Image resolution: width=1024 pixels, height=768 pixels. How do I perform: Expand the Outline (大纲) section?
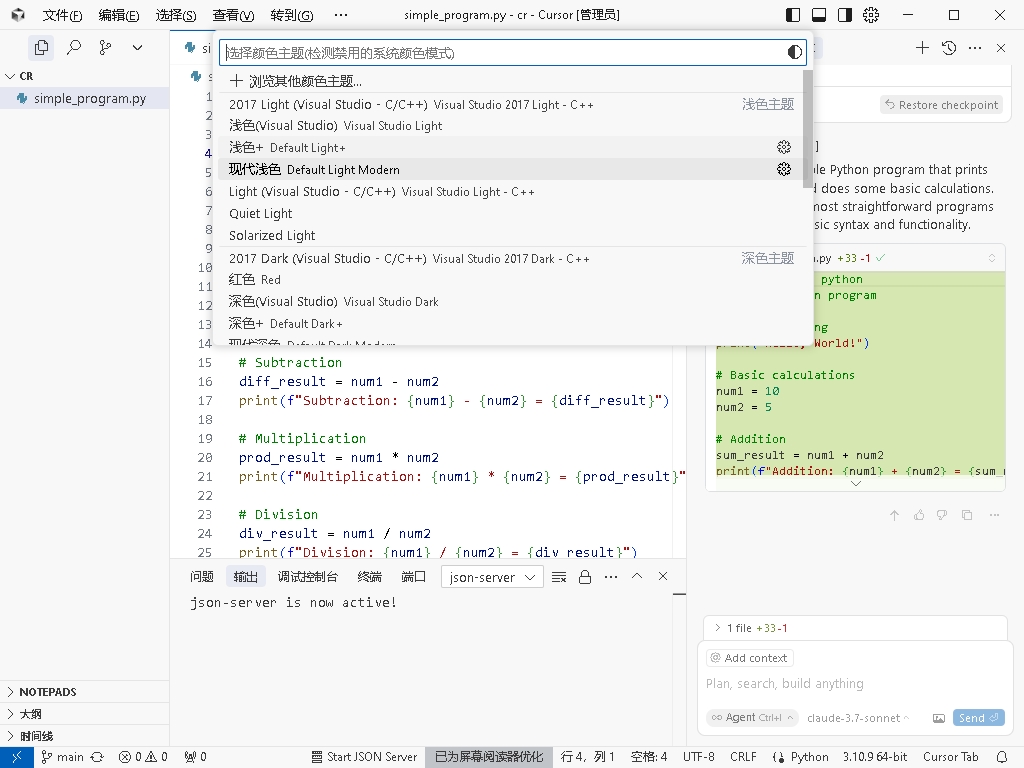tap(85, 714)
